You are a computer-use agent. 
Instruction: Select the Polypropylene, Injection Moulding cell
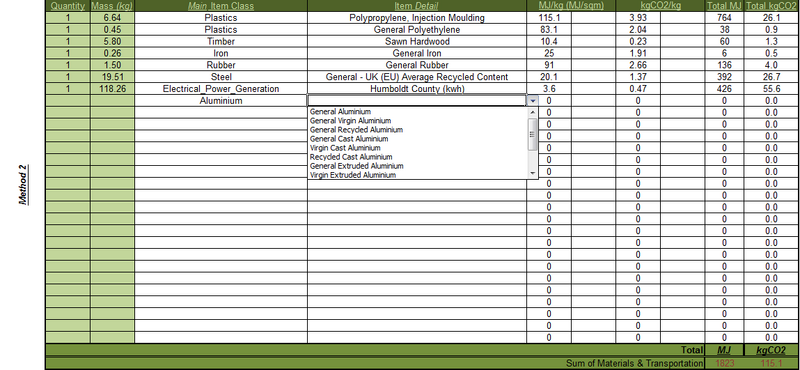[x=417, y=18]
